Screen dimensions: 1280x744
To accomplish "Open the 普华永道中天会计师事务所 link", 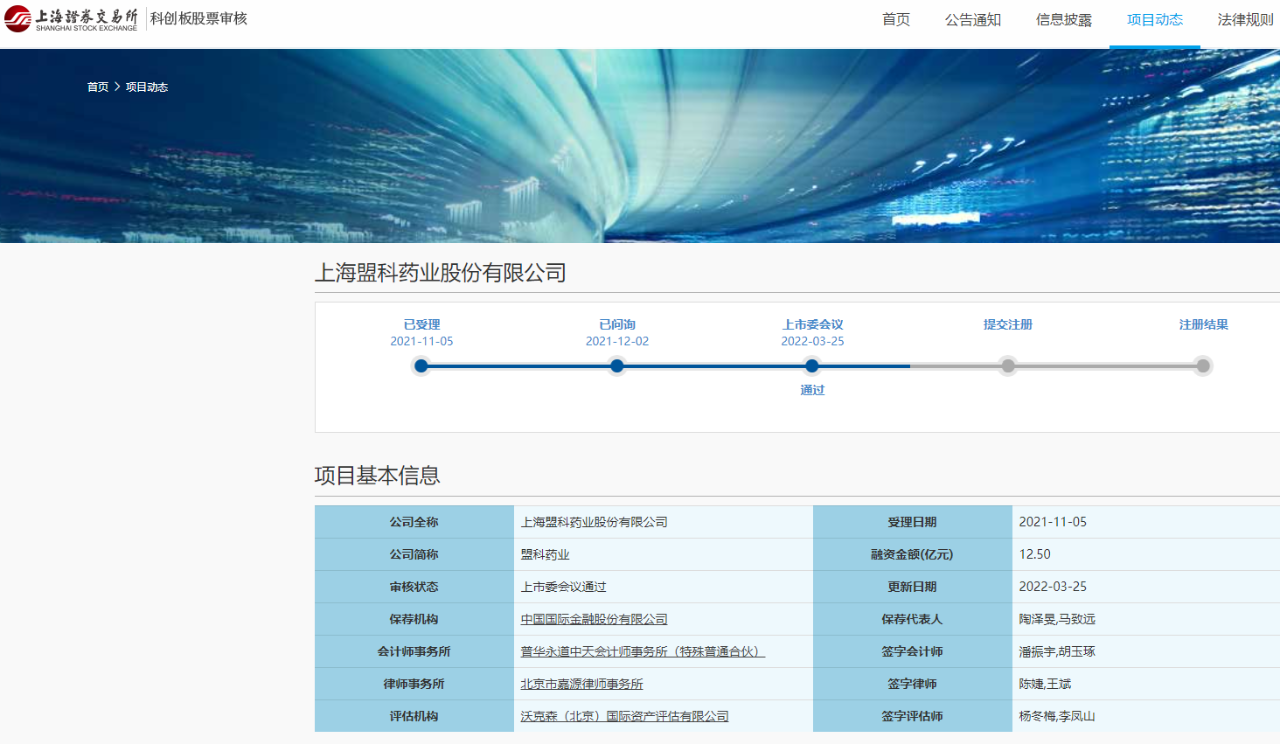I will coord(642,652).
